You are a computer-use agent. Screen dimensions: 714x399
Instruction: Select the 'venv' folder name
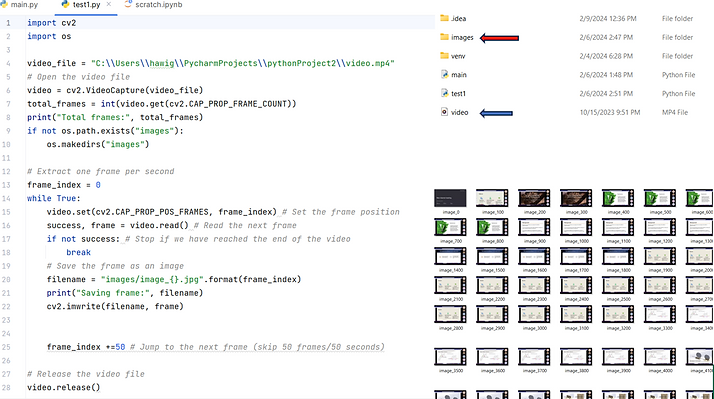point(458,56)
